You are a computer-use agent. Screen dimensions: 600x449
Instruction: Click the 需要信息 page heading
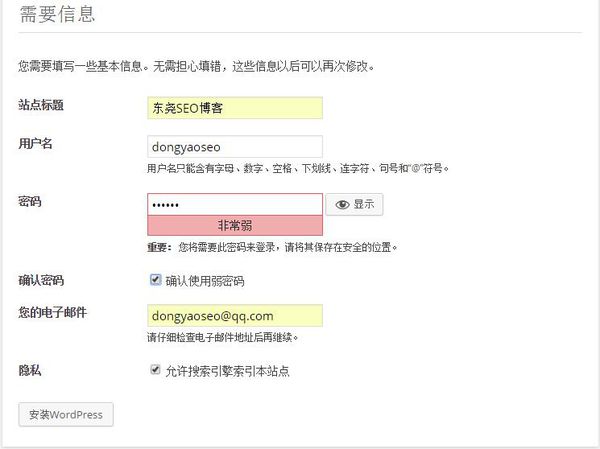point(57,14)
